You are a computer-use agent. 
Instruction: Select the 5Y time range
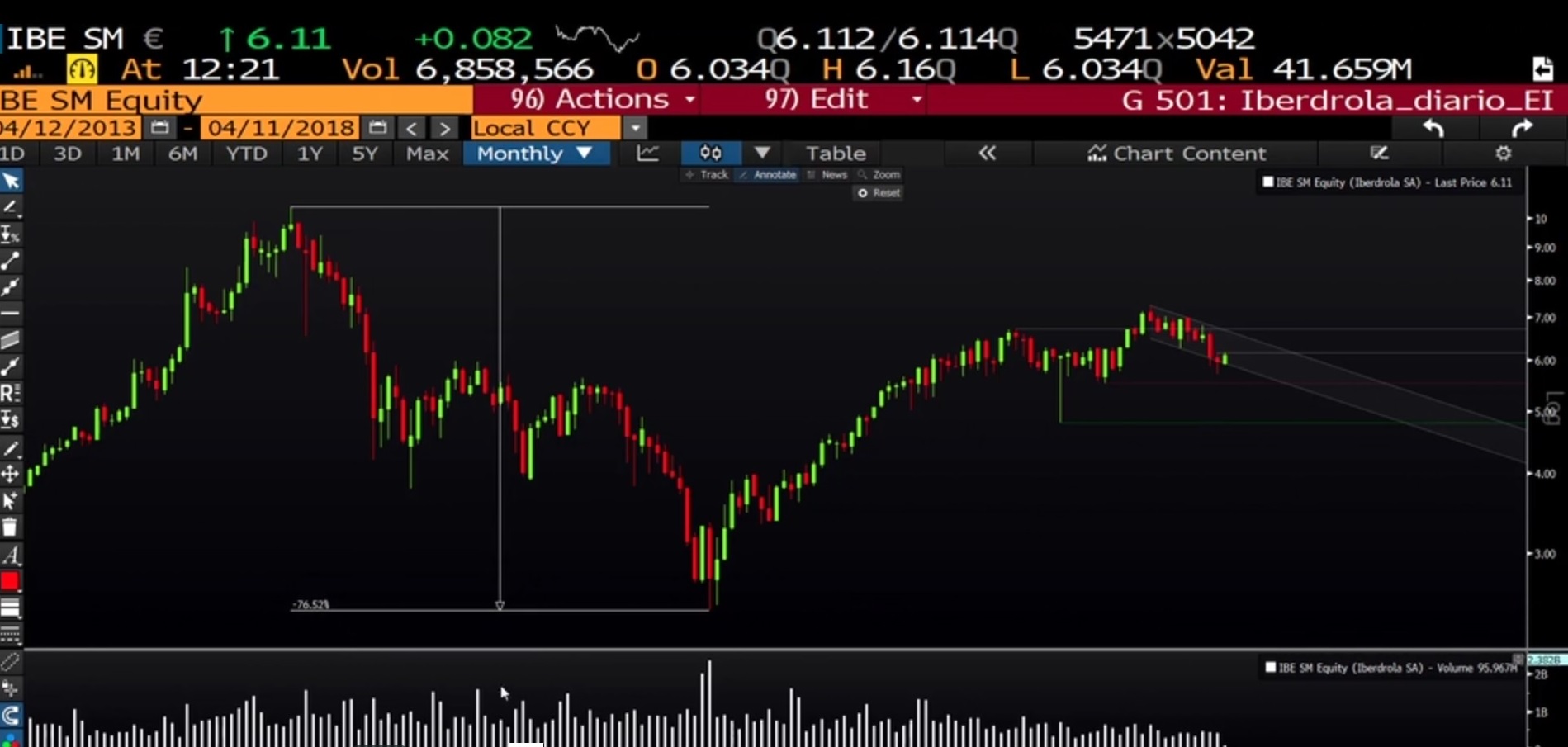tap(364, 154)
